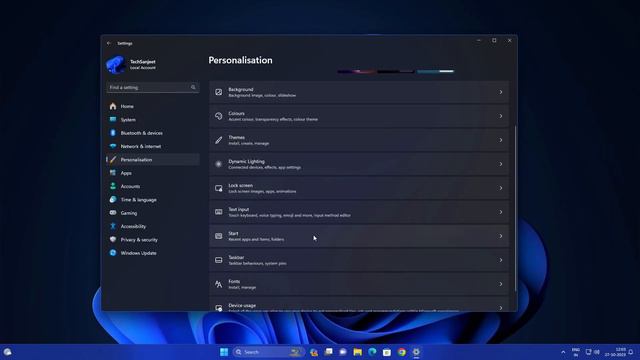
Task: Go to Network & internet settings
Action: pyautogui.click(x=153, y=146)
